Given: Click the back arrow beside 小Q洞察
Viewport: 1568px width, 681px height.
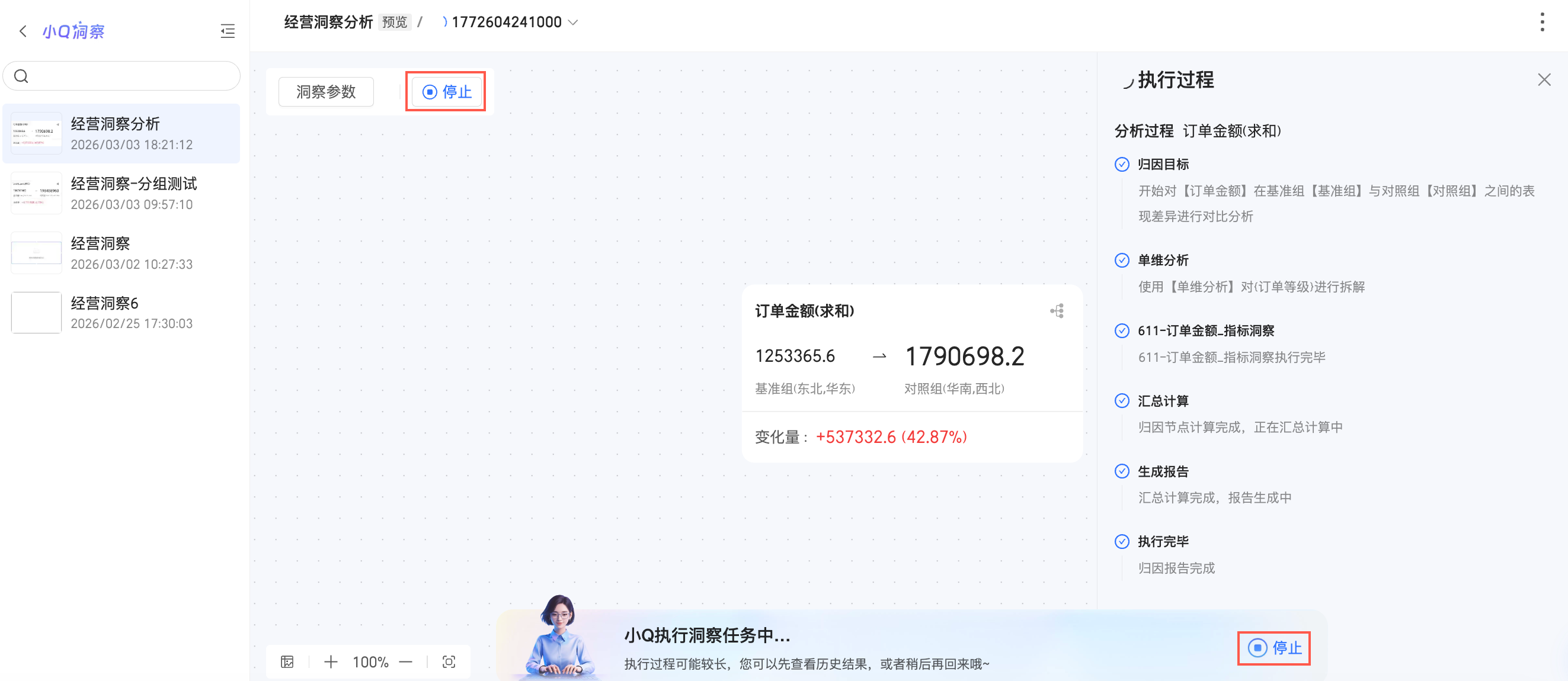Looking at the screenshot, I should pyautogui.click(x=23, y=31).
